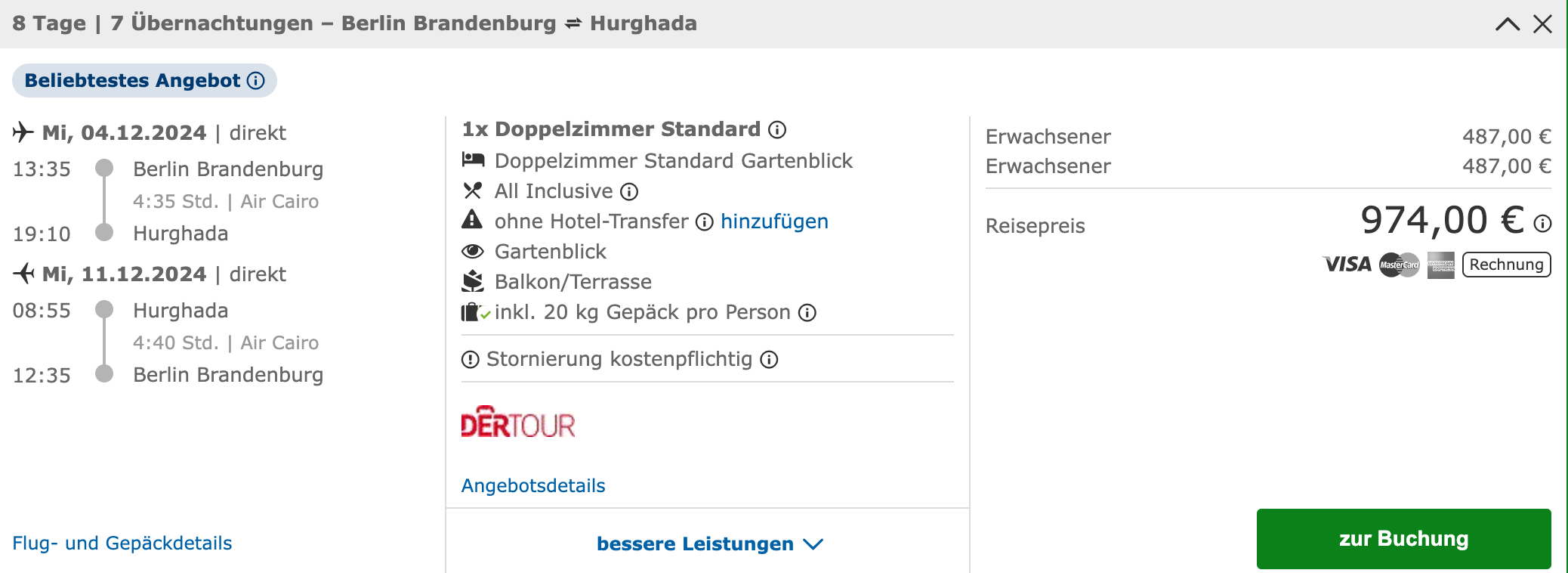Click the VISA payment logo
The height and width of the screenshot is (573, 1568).
click(1347, 265)
